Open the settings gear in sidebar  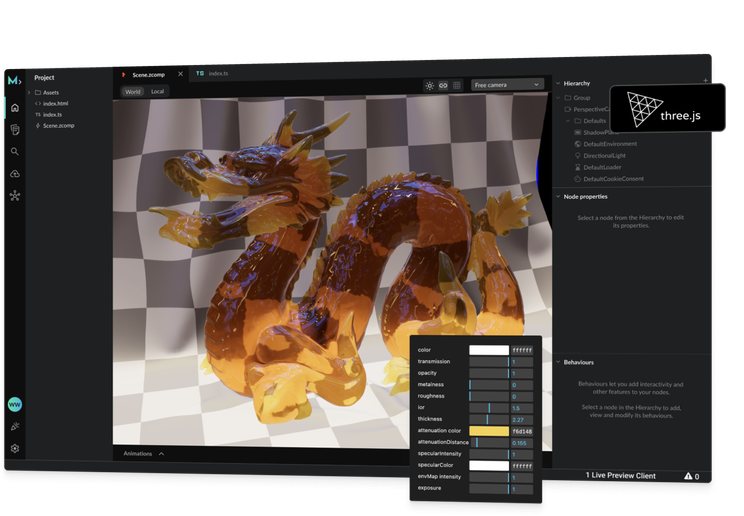coord(15,448)
